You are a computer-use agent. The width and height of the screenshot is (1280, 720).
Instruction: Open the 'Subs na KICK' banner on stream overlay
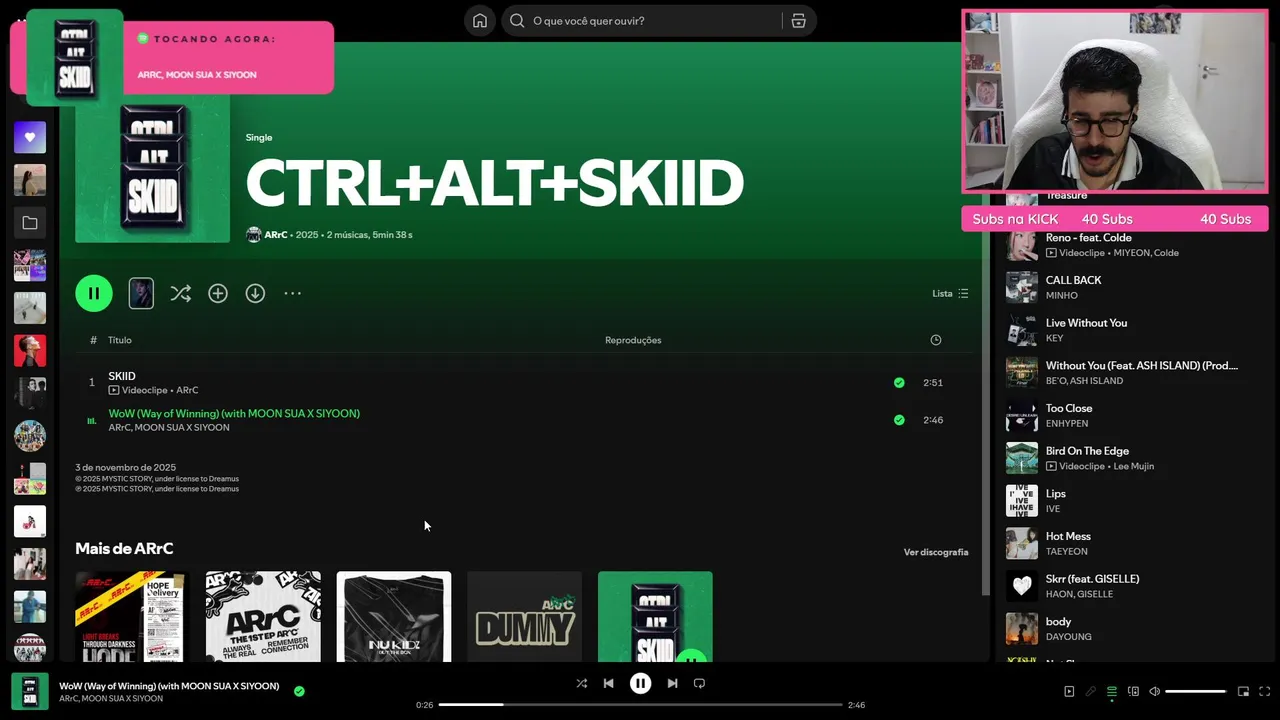(x=1115, y=219)
